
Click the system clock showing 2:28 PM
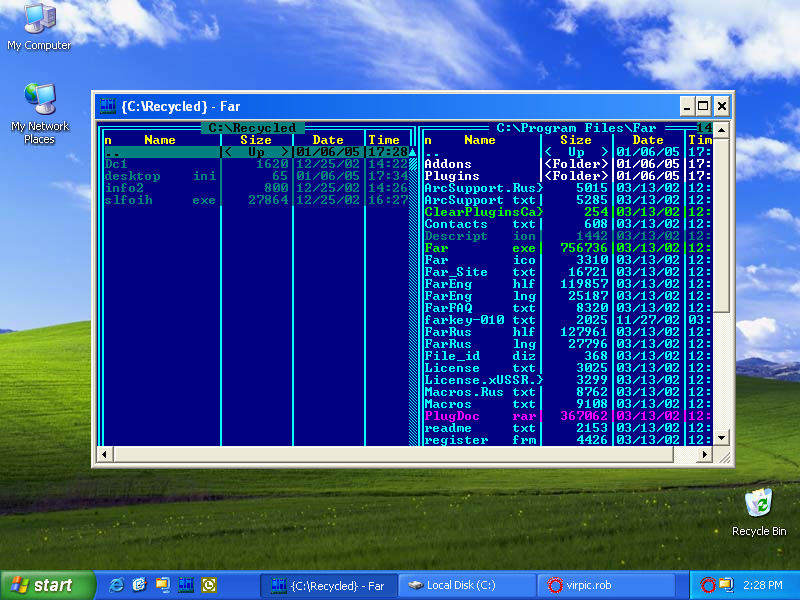[763, 585]
